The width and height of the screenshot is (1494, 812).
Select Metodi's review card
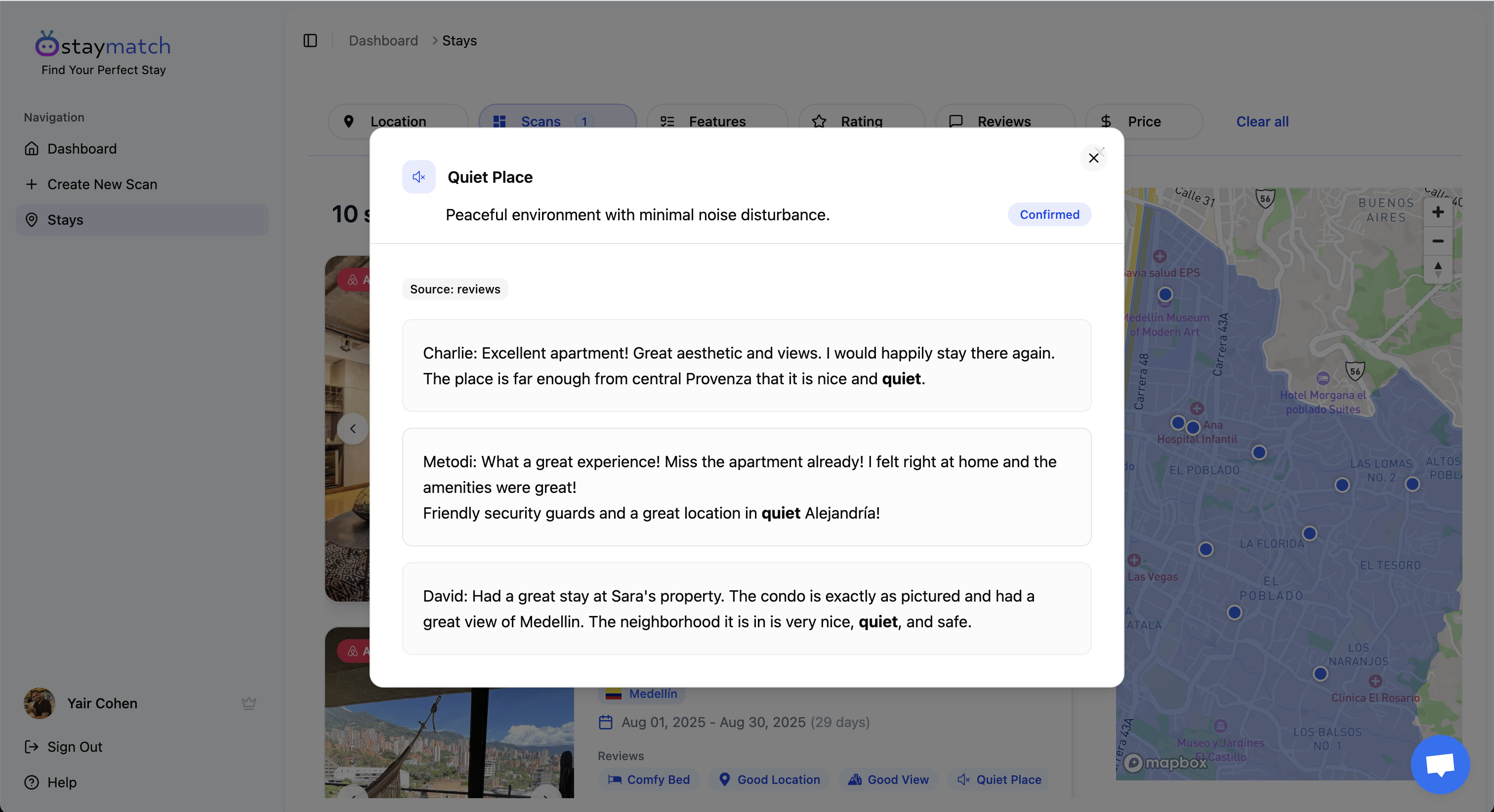tap(747, 487)
